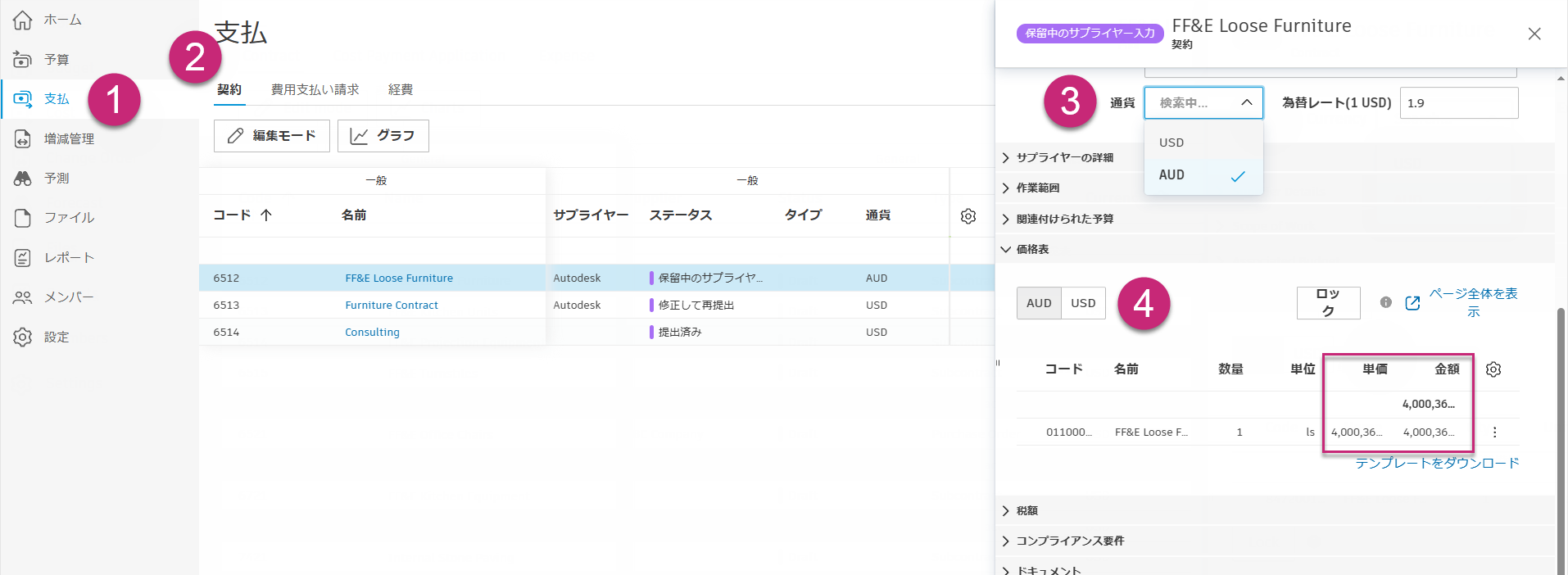Open 予測 in the navigation menu
Viewport: 1568px width, 575px height.
pos(57,178)
